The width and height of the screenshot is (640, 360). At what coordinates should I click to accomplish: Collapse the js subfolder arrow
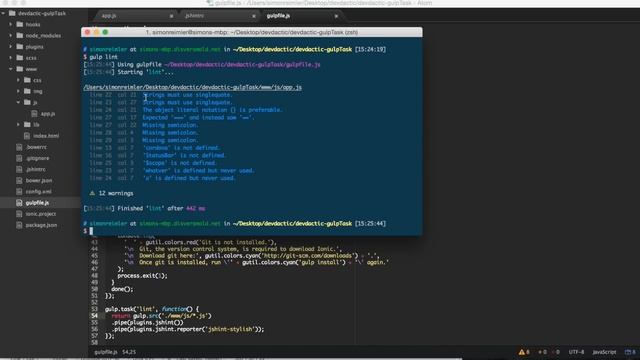(18, 102)
